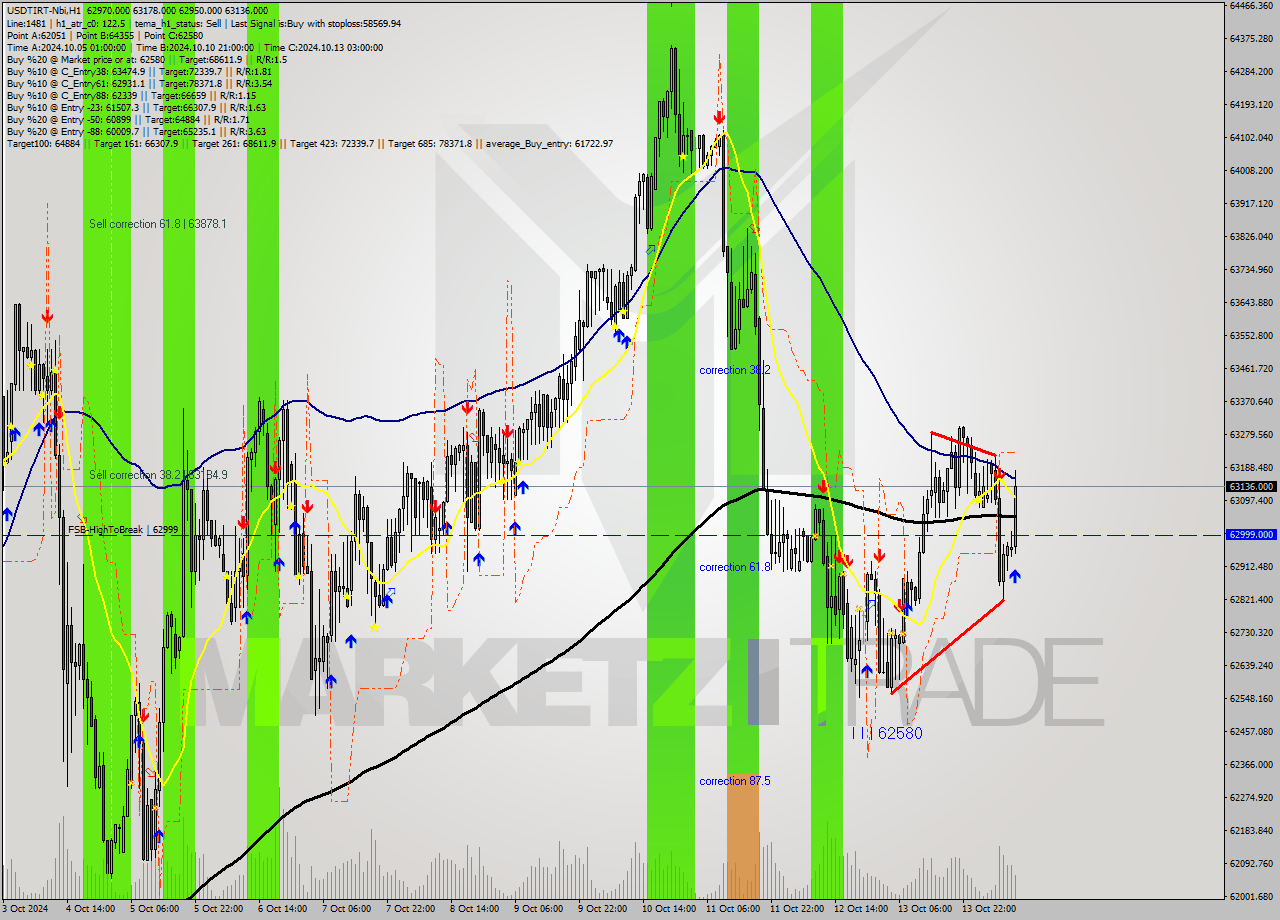Click the 64466.360 price axis label
The image size is (1280, 920).
(1250, 5)
